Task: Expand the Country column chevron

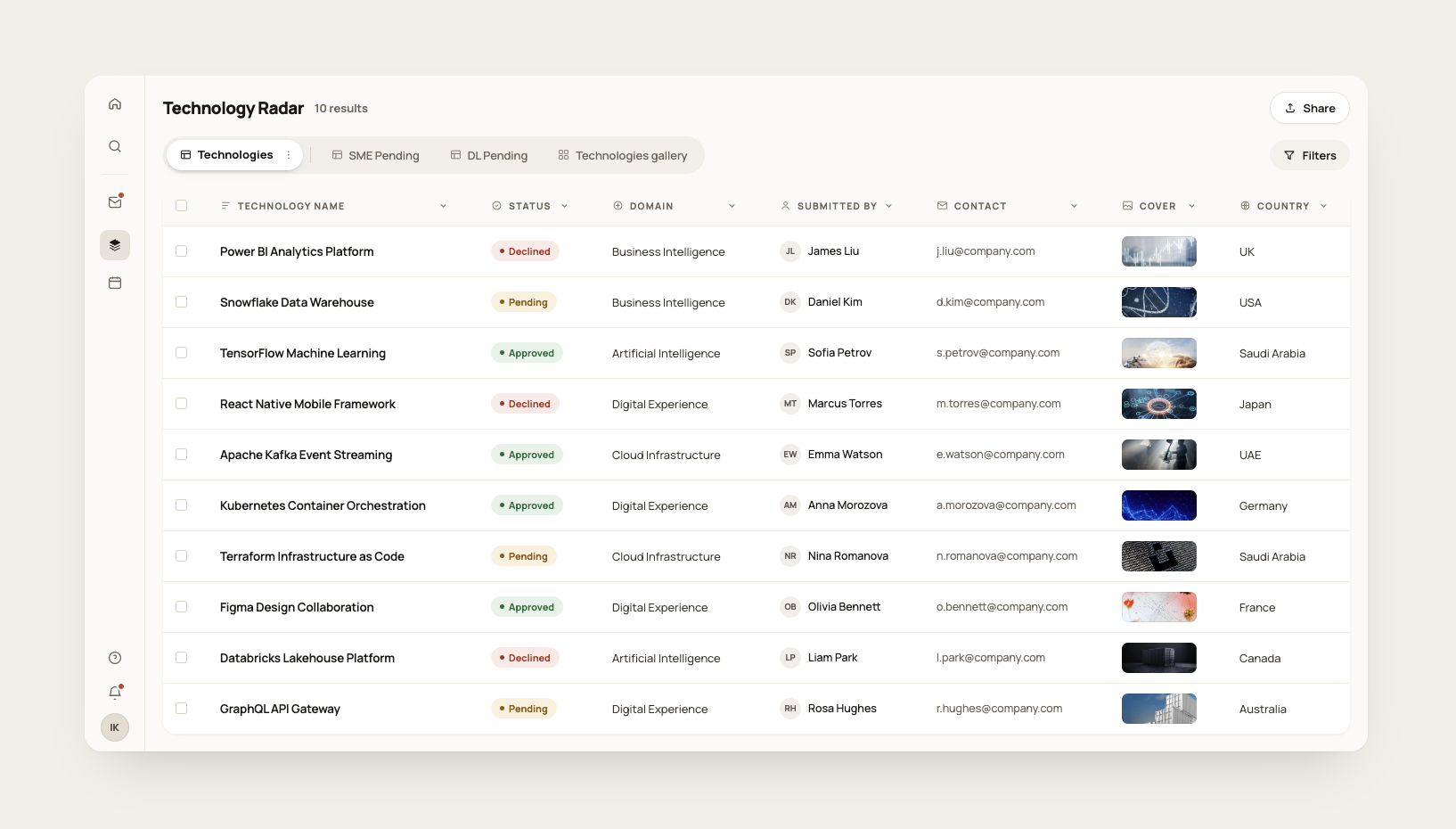Action: pyautogui.click(x=1323, y=206)
